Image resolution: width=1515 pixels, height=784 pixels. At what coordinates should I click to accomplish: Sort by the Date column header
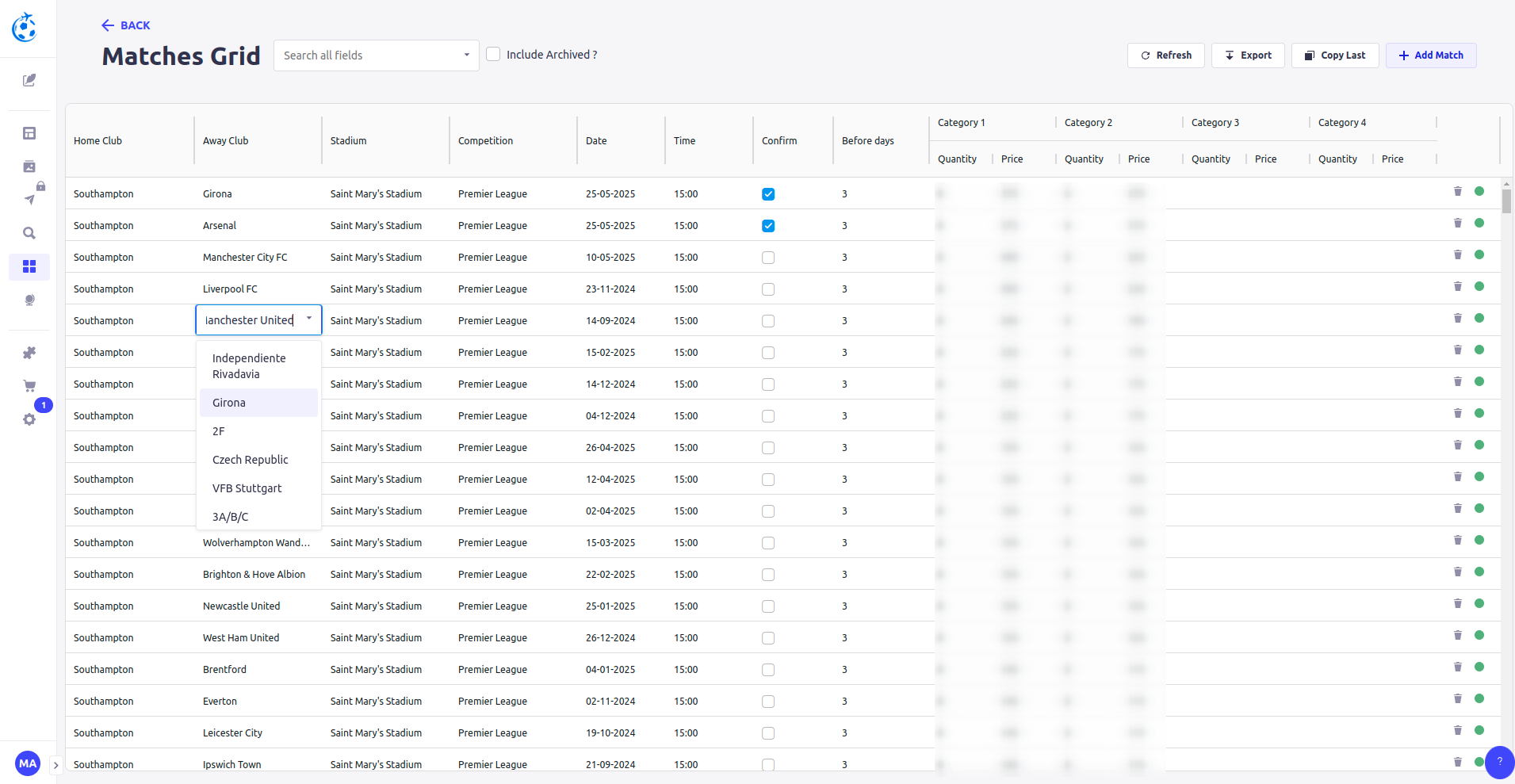click(596, 140)
